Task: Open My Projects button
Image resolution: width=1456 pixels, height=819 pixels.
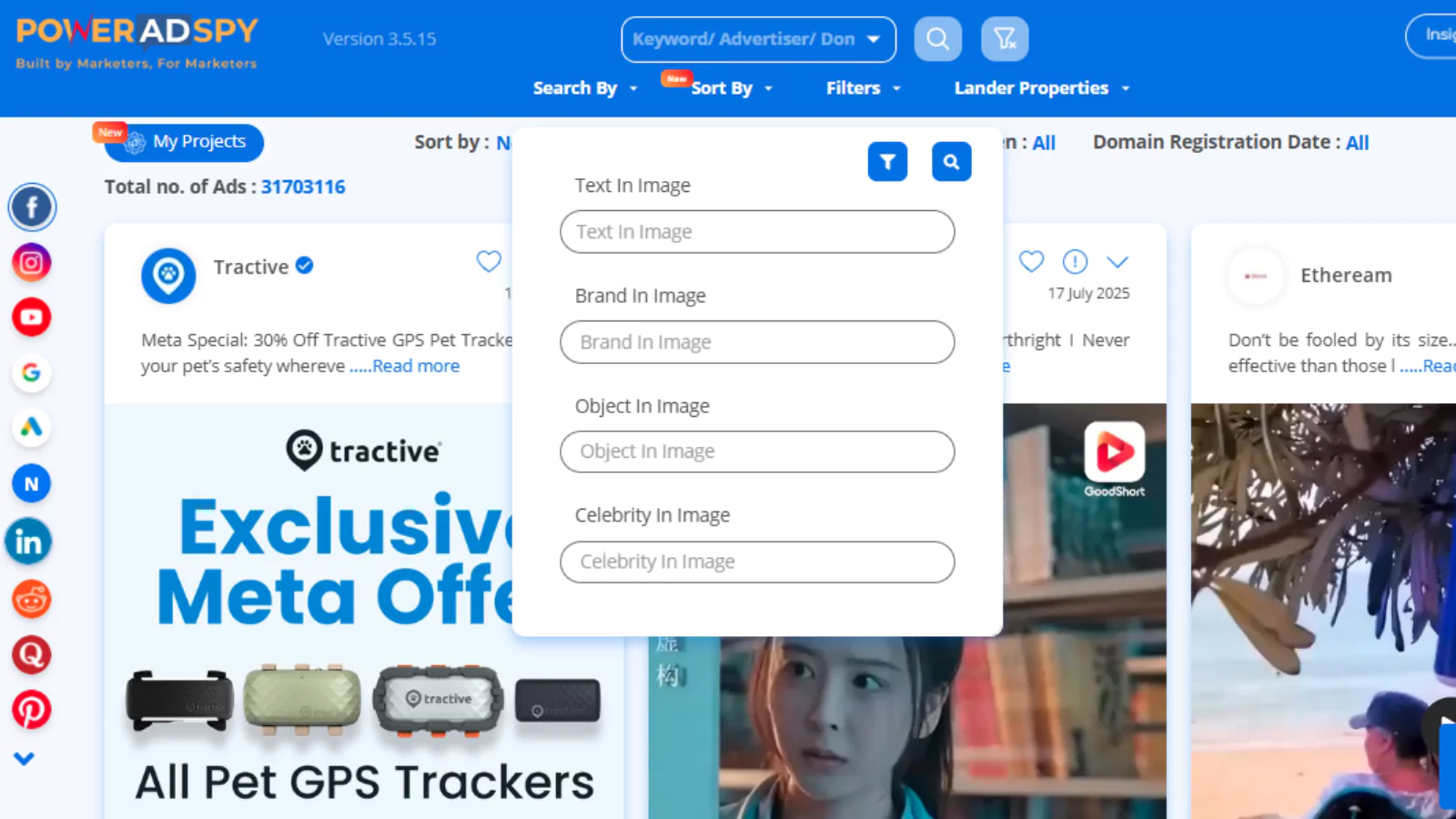Action: click(185, 143)
